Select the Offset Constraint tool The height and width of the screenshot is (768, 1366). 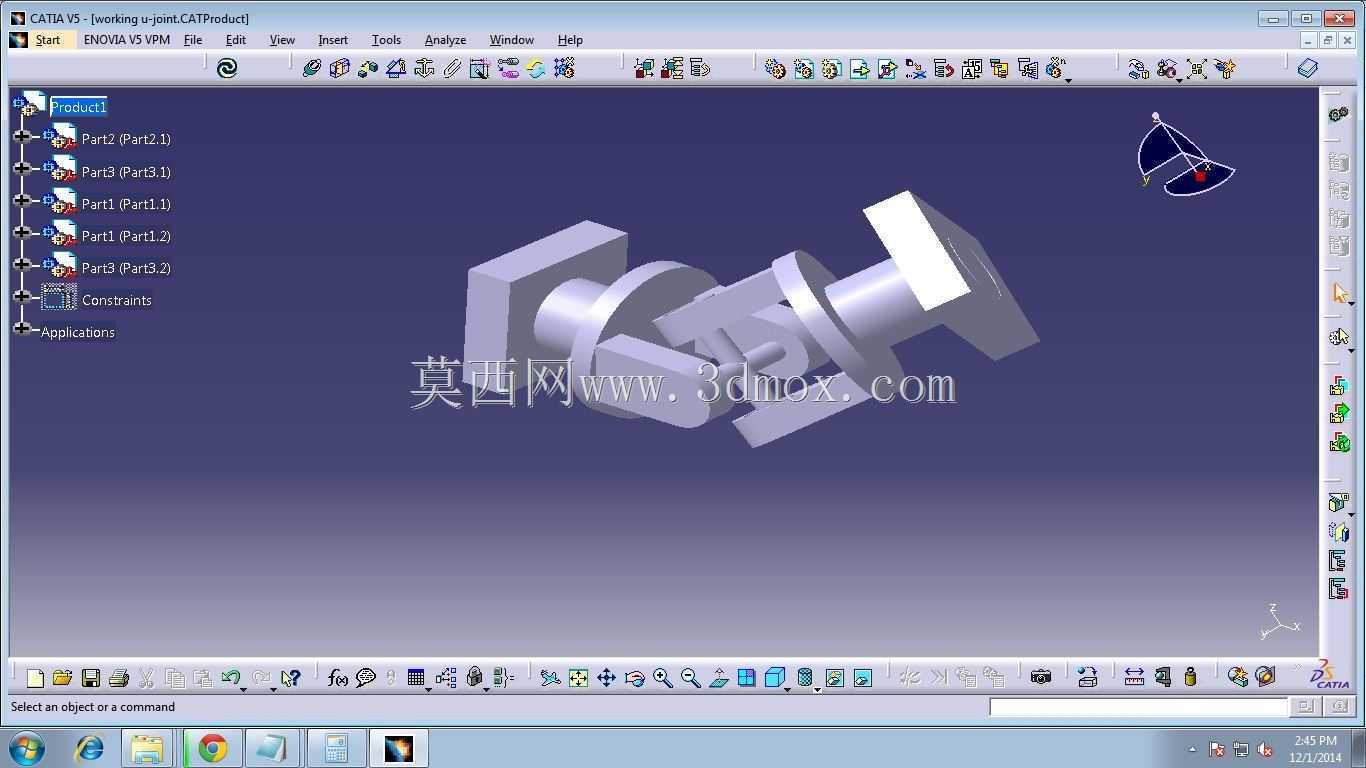[x=368, y=68]
